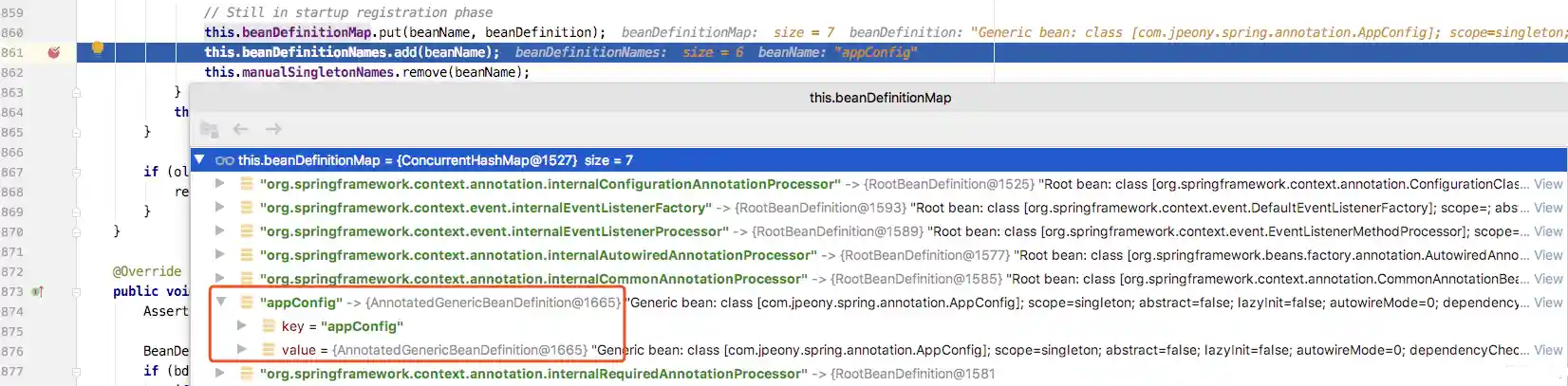Image resolution: width=1568 pixels, height=386 pixels.
Task: Click the fold marker on line 863
Action: coord(76,92)
